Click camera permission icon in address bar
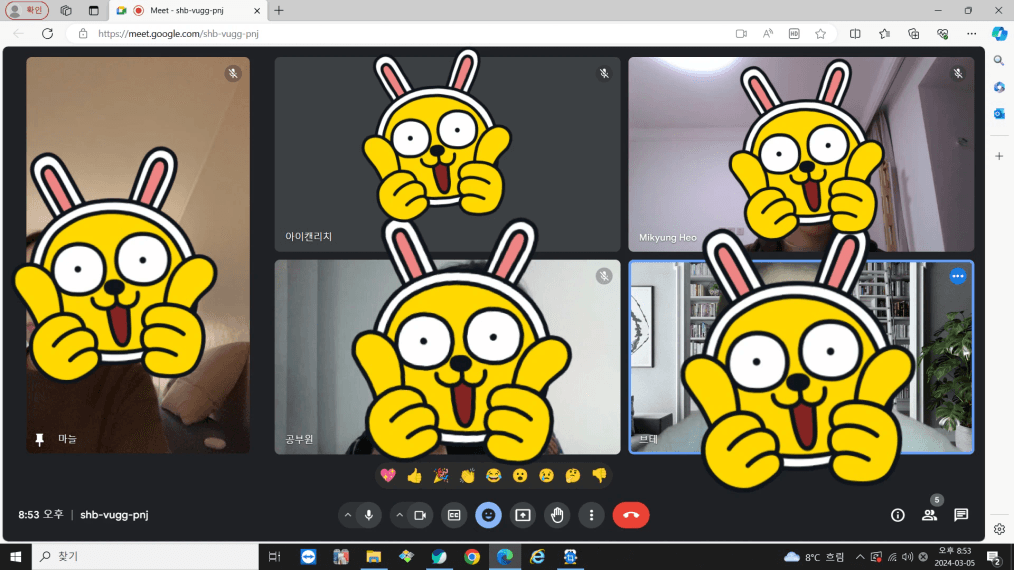 tap(741, 34)
